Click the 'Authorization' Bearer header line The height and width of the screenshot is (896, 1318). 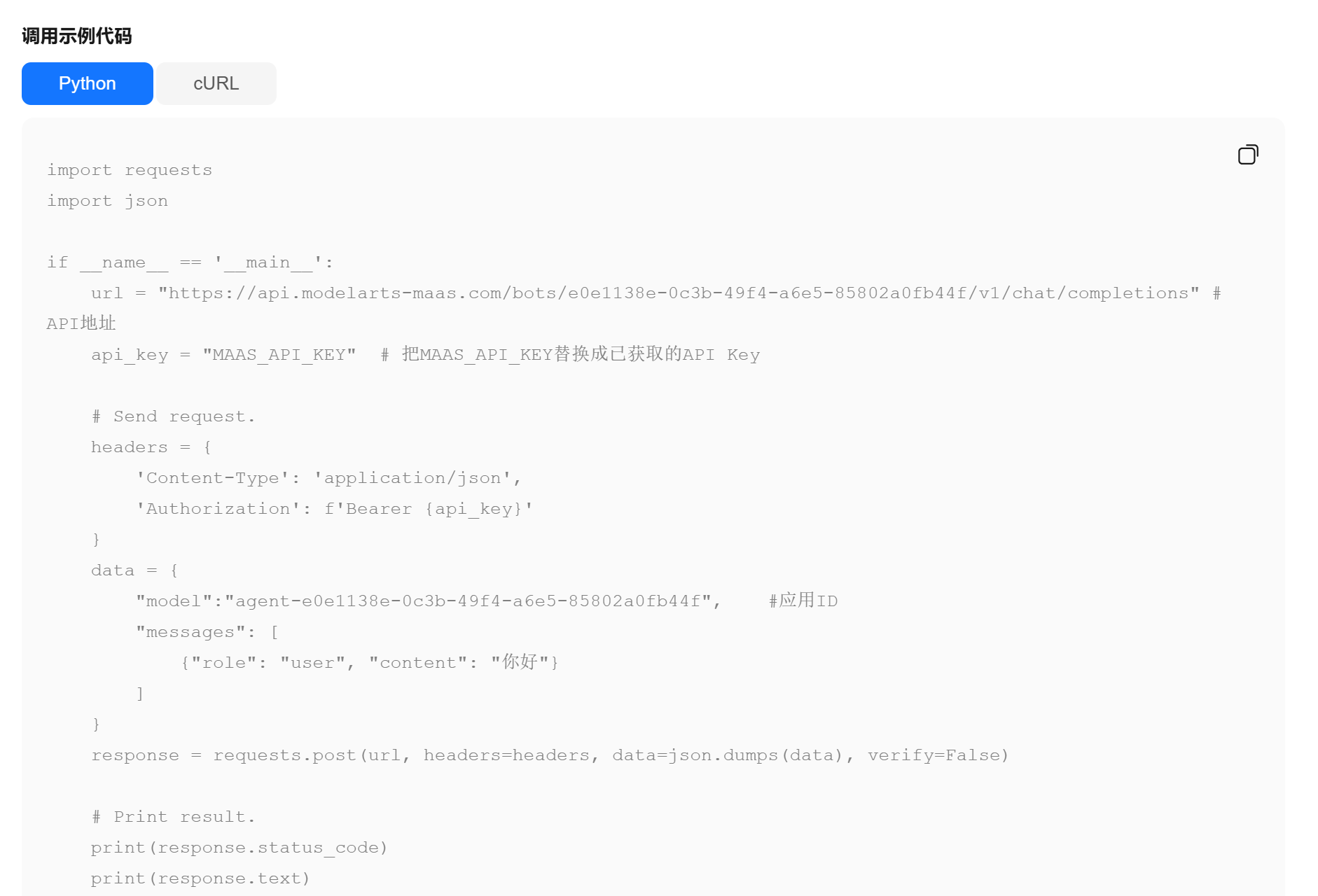coord(334,509)
